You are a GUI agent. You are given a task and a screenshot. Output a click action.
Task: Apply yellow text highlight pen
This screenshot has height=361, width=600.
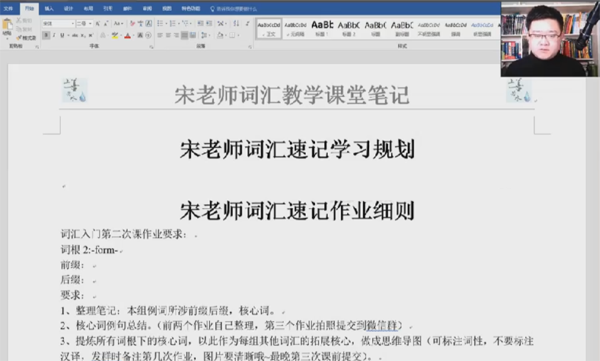[115, 35]
